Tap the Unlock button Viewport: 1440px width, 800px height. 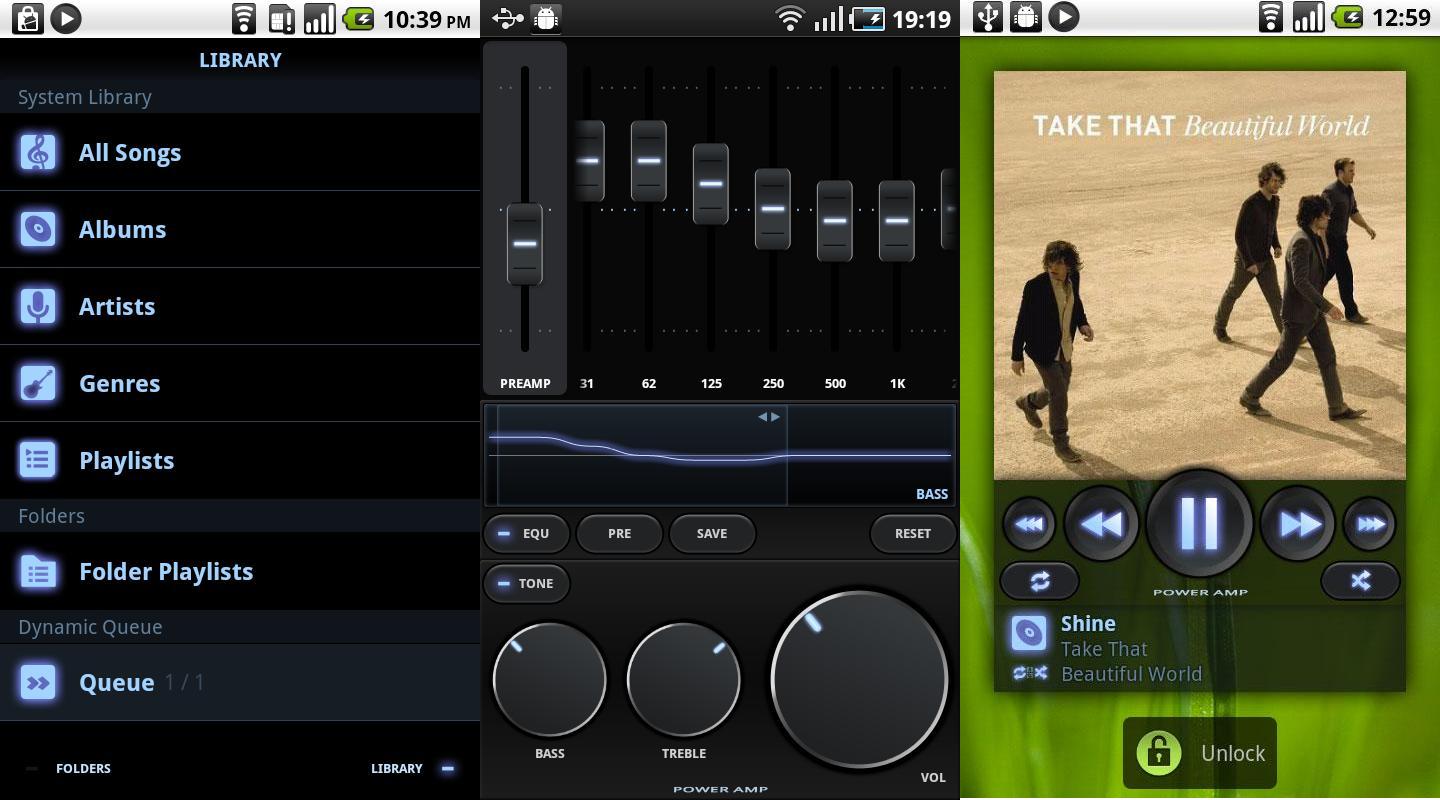tap(1200, 753)
